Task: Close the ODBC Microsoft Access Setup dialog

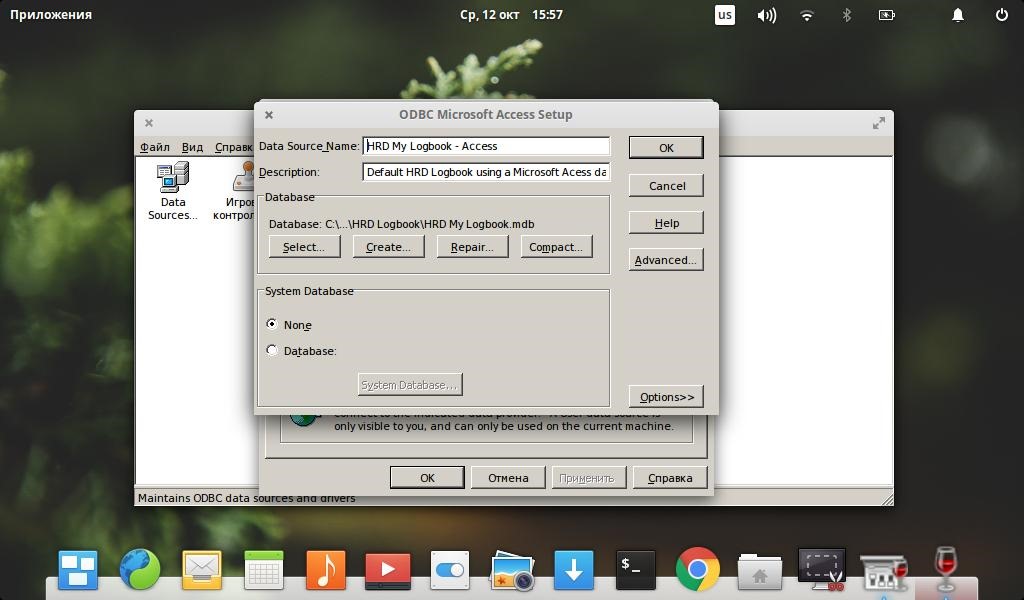Action: 268,115
